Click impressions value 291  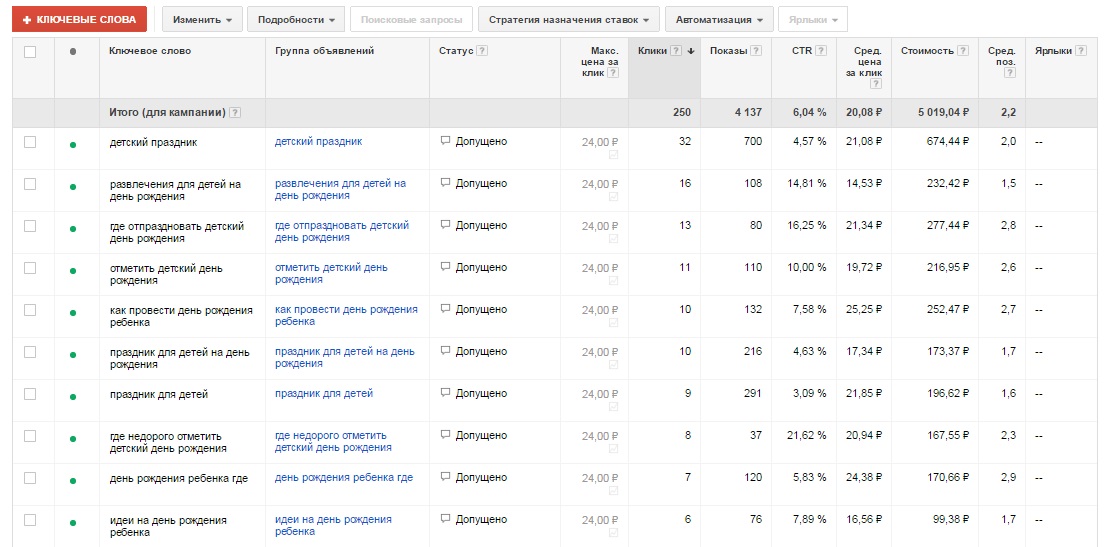[x=753, y=394]
